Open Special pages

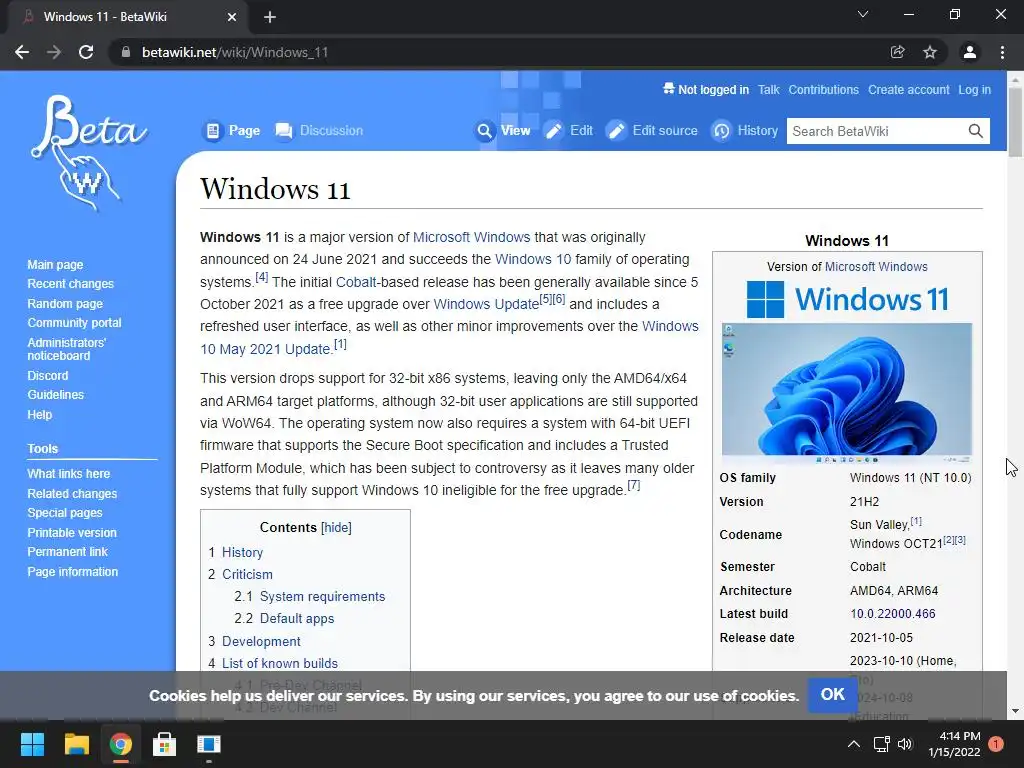point(65,513)
